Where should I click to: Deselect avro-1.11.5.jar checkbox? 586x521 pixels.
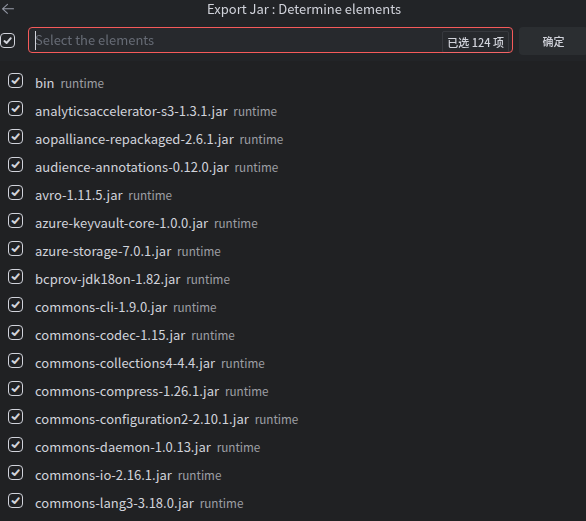coord(16,193)
